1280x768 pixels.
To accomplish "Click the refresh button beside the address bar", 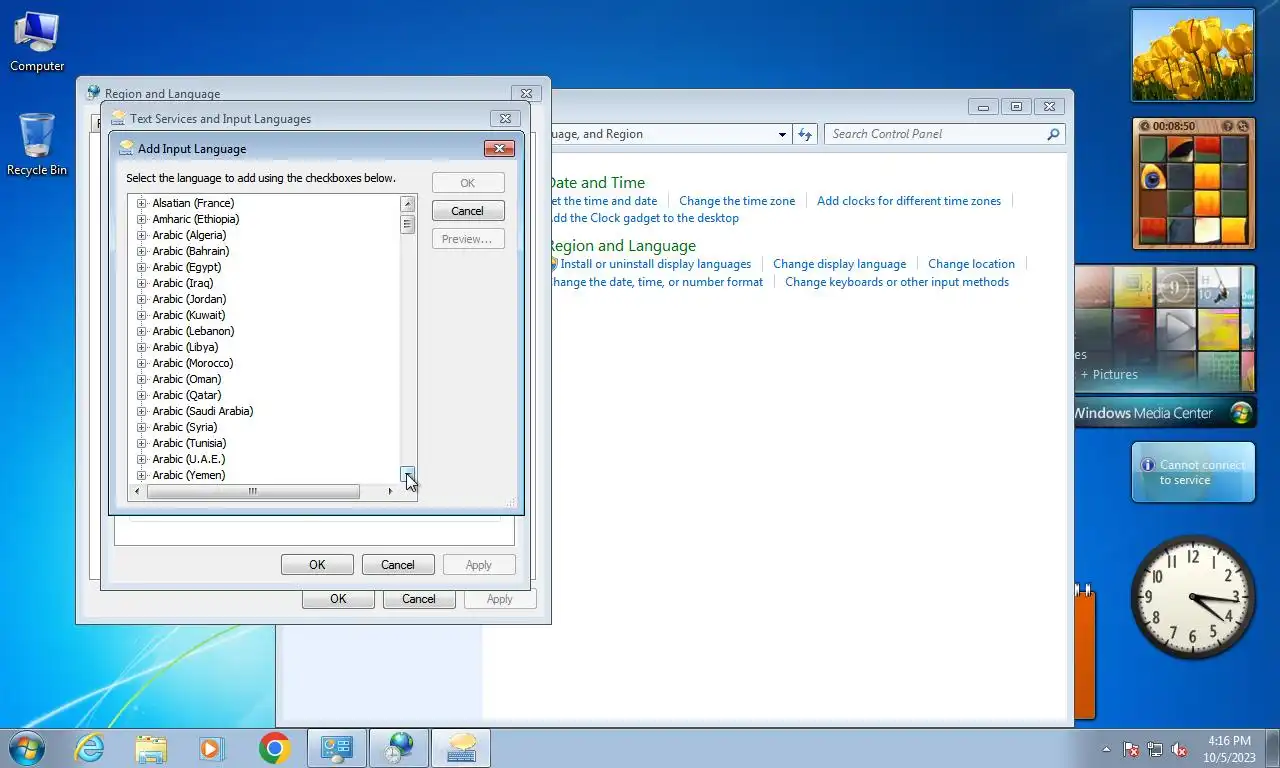I will click(805, 134).
